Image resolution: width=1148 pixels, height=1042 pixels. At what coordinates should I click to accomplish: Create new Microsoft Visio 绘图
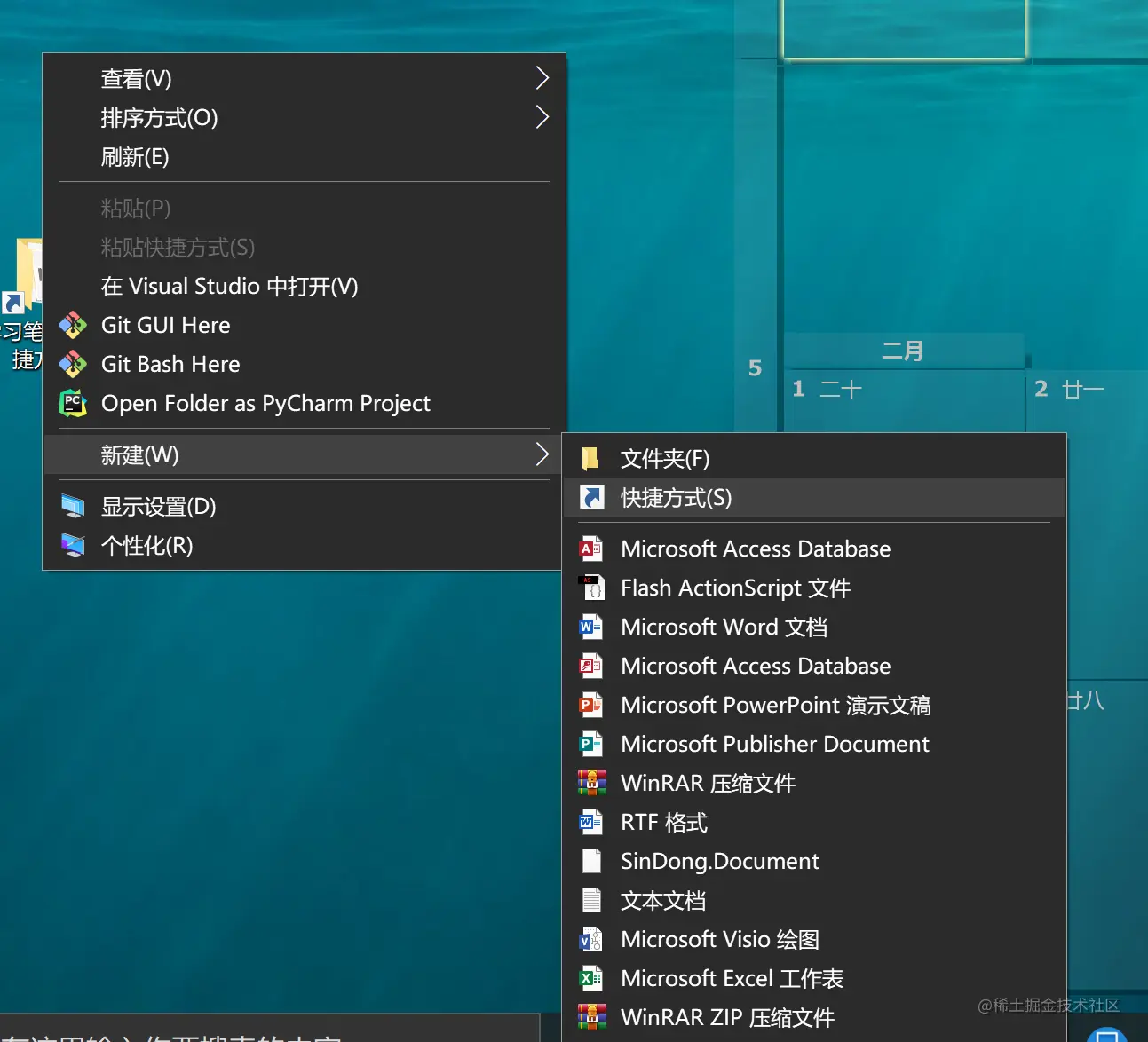pyautogui.click(x=814, y=939)
